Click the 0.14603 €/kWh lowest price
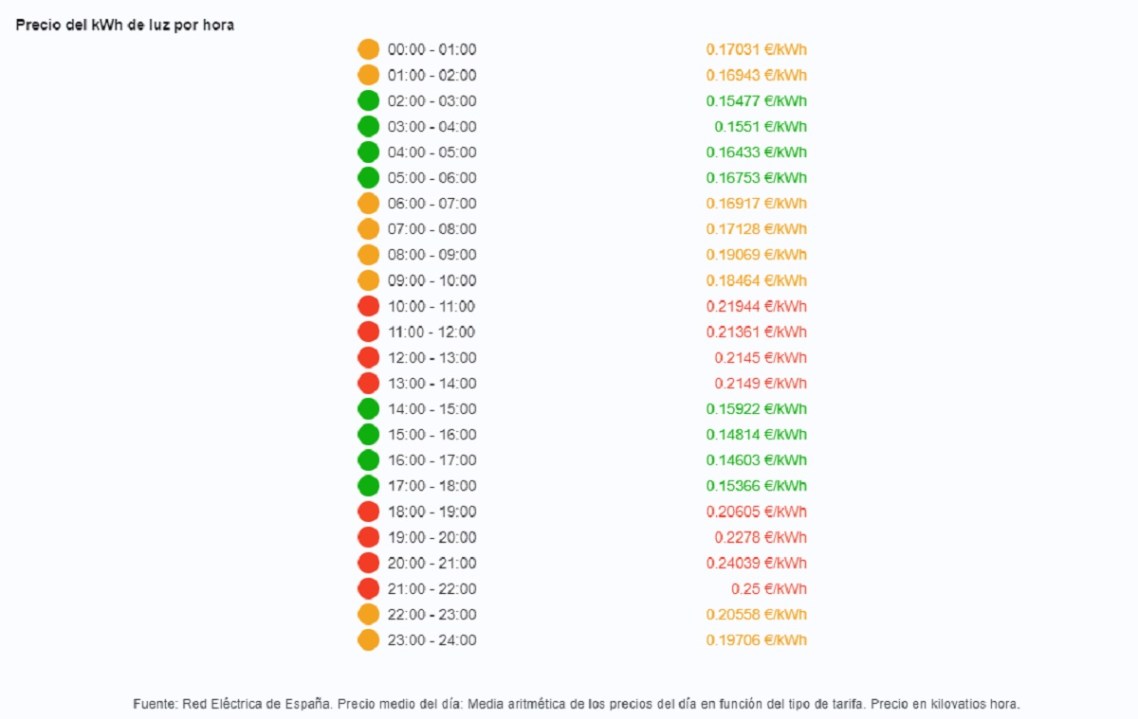This screenshot has height=719, width=1138. [x=756, y=460]
